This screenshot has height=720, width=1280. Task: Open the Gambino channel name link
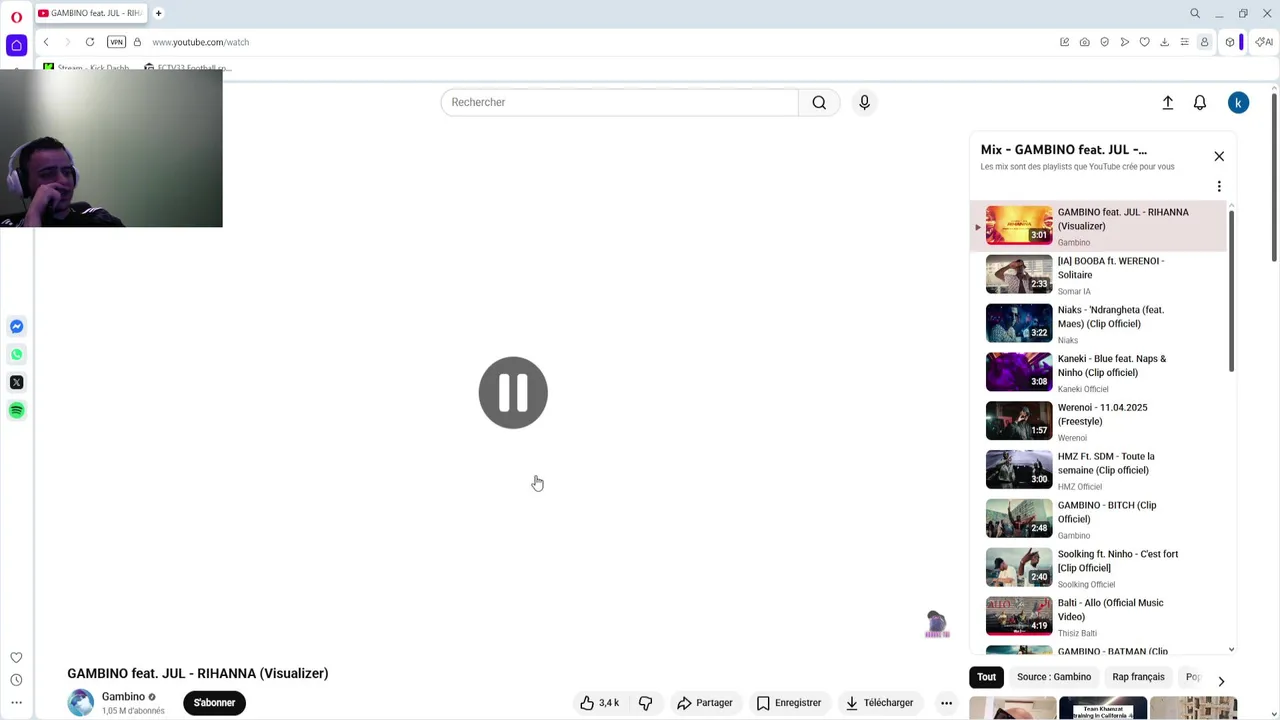click(123, 697)
